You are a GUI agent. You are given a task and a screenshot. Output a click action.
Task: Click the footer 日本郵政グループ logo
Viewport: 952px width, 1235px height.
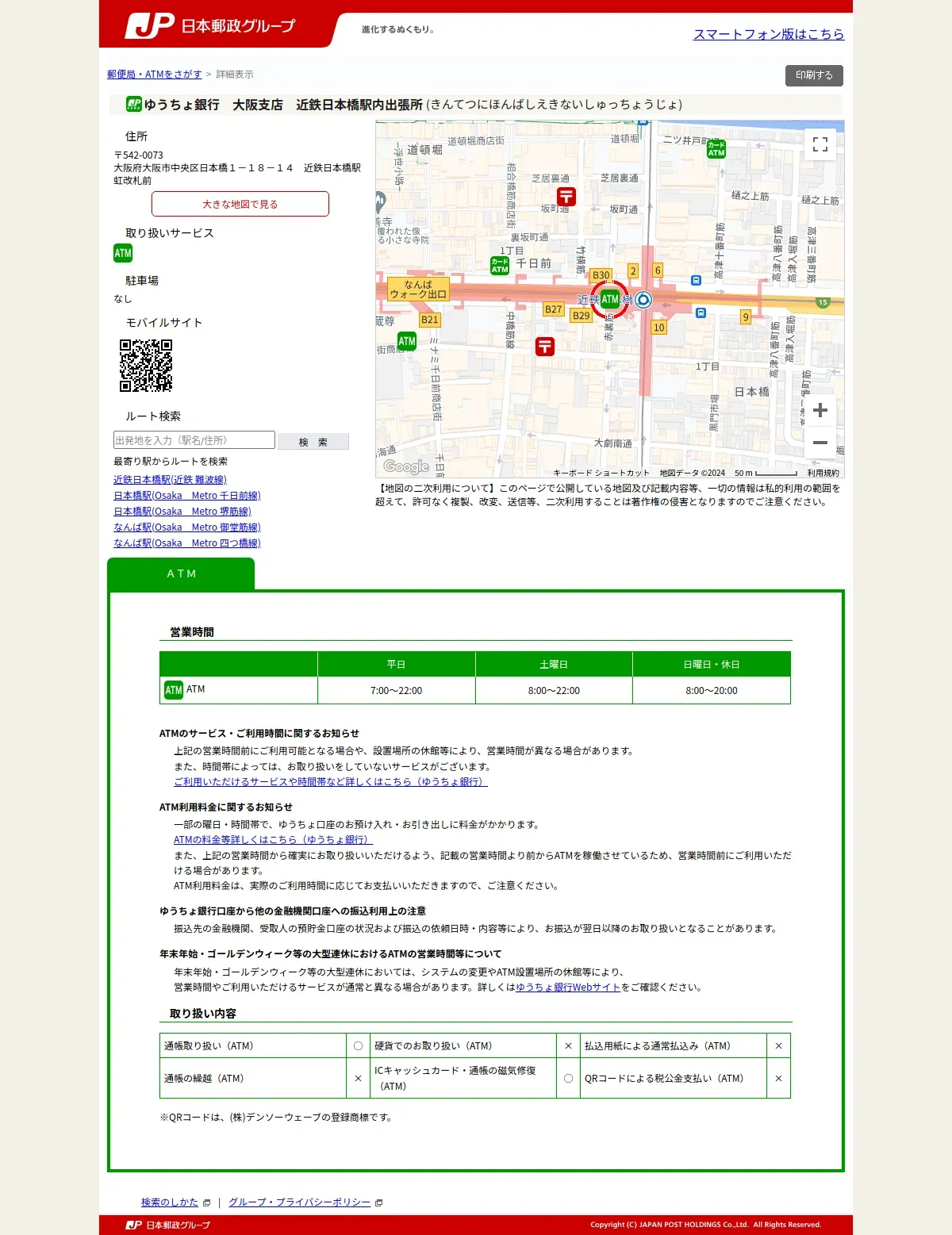tap(168, 1225)
